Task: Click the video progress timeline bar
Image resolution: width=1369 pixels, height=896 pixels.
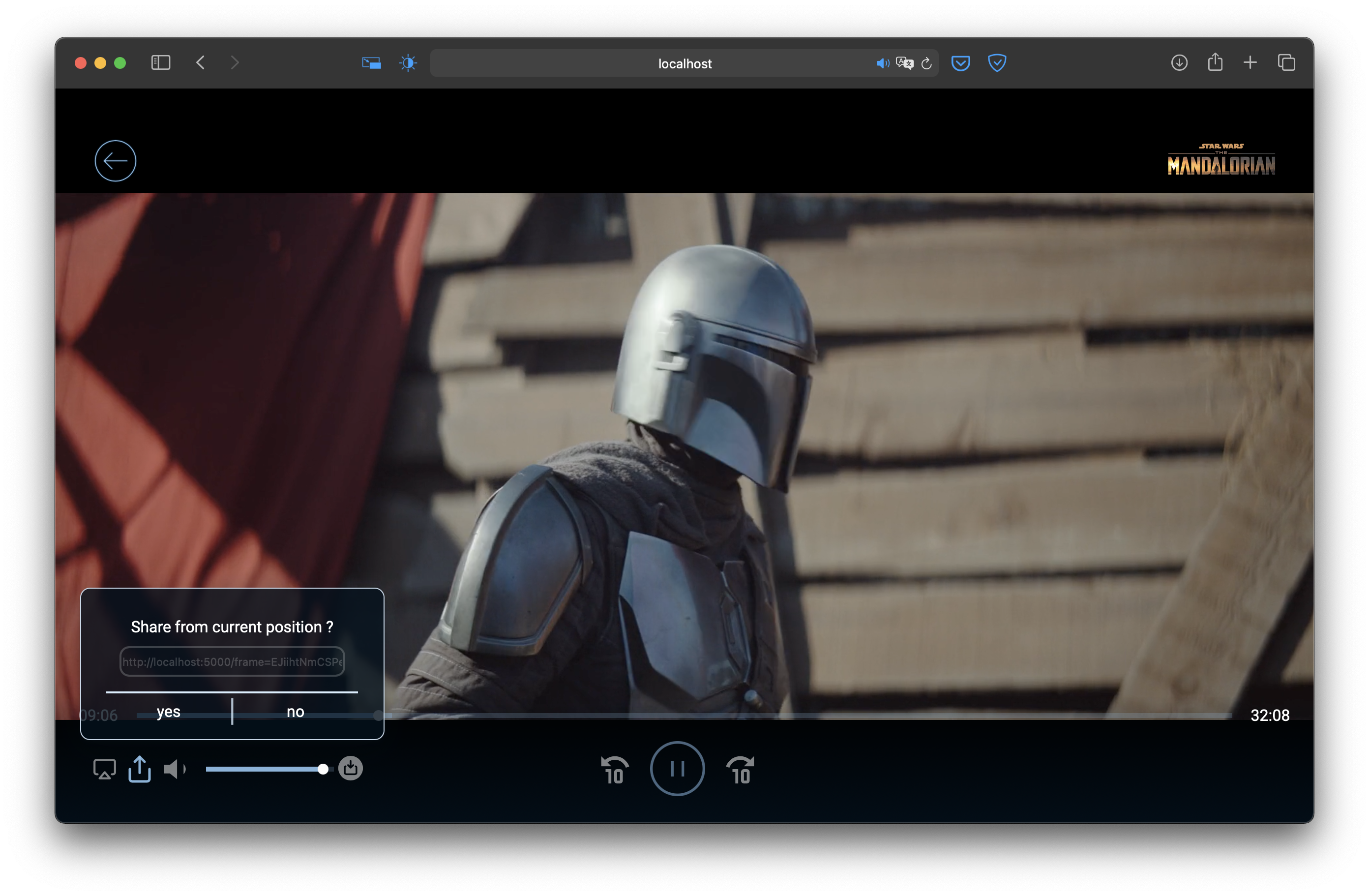Action: [805, 716]
